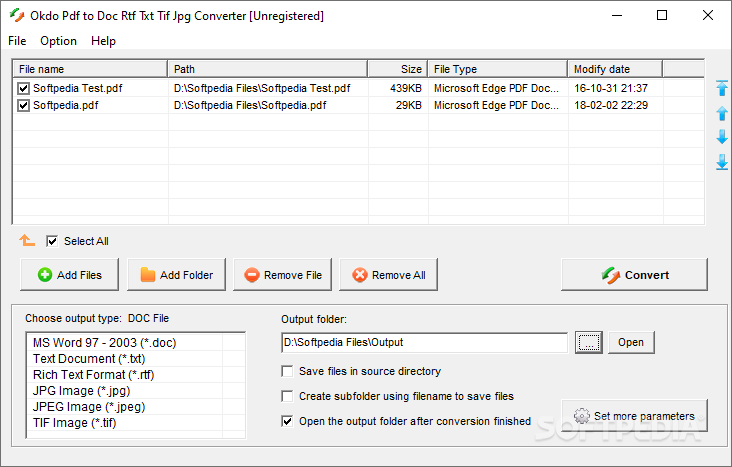Open the Option menu
The height and width of the screenshot is (467, 732).
coord(58,41)
